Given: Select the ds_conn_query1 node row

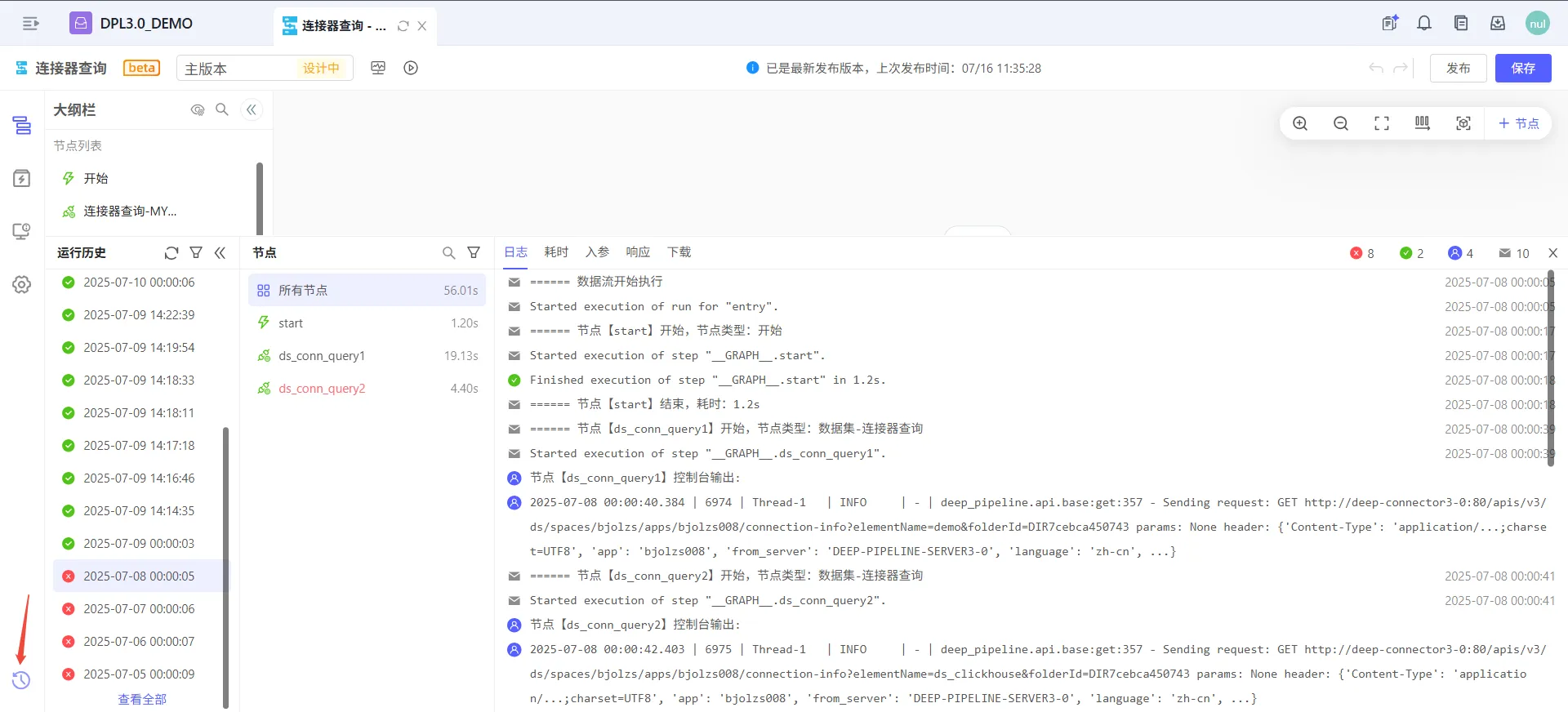Looking at the screenshot, I should [x=367, y=355].
